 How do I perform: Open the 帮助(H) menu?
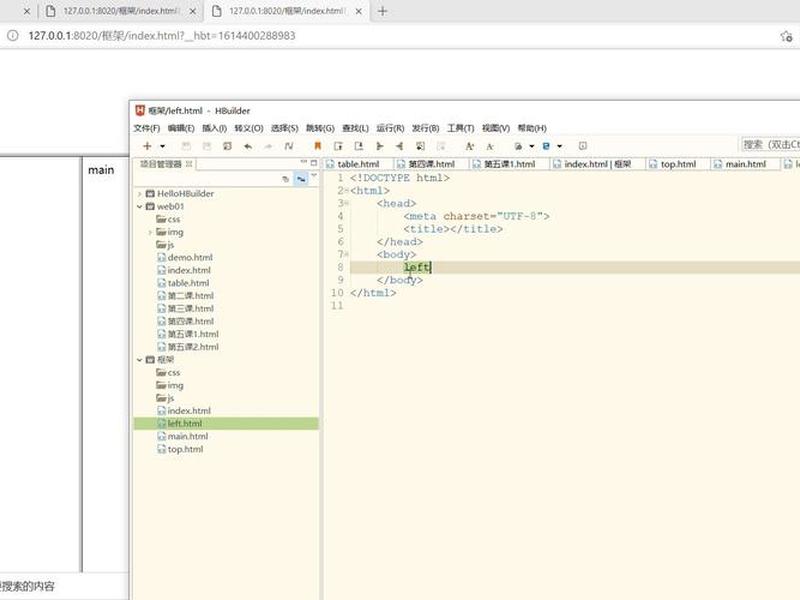coord(532,128)
